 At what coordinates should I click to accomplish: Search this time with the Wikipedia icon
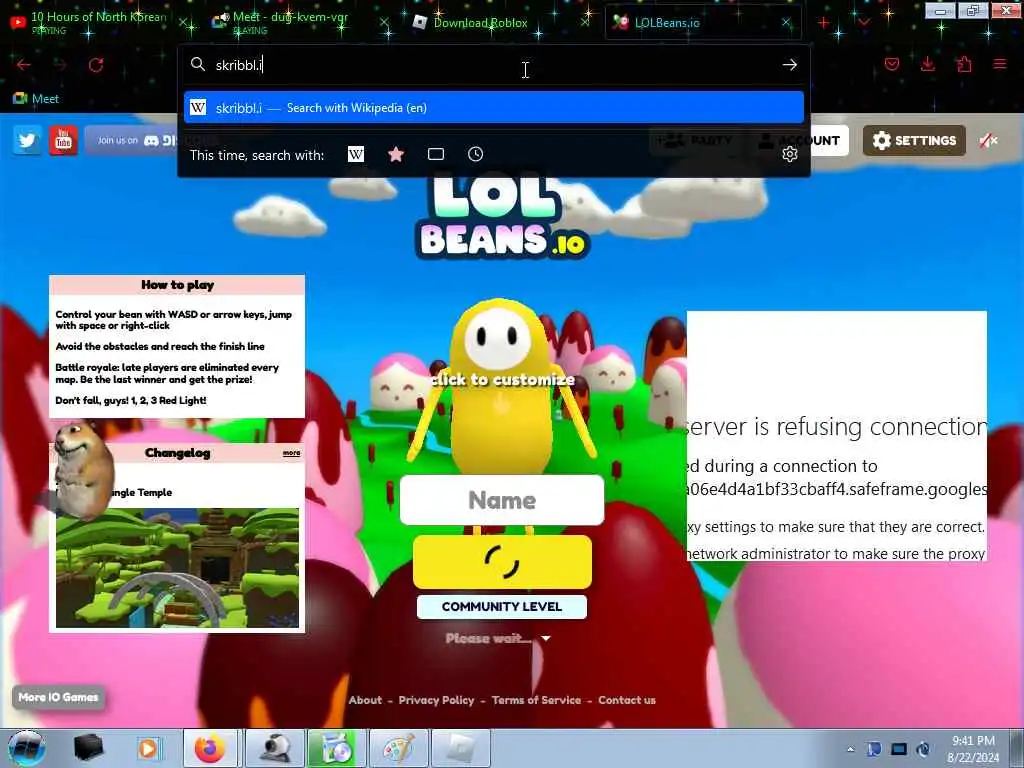(356, 154)
